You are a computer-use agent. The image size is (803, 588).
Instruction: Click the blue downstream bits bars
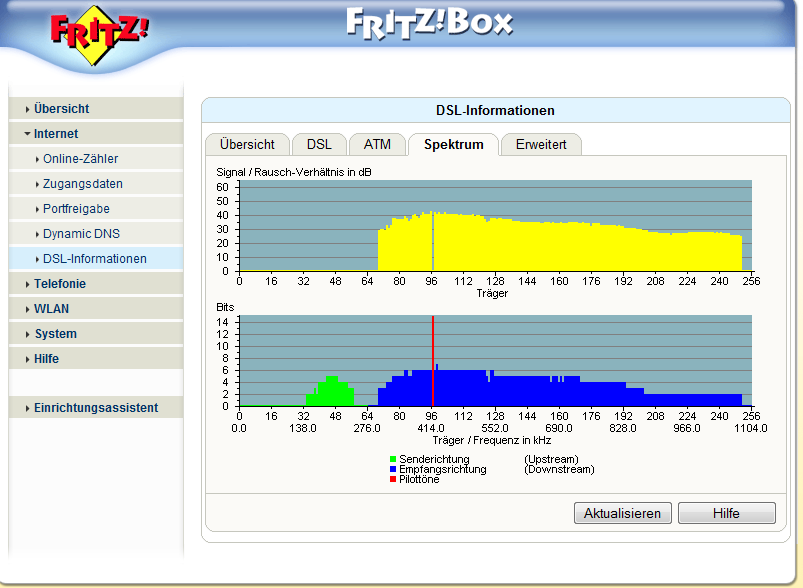coord(560,389)
